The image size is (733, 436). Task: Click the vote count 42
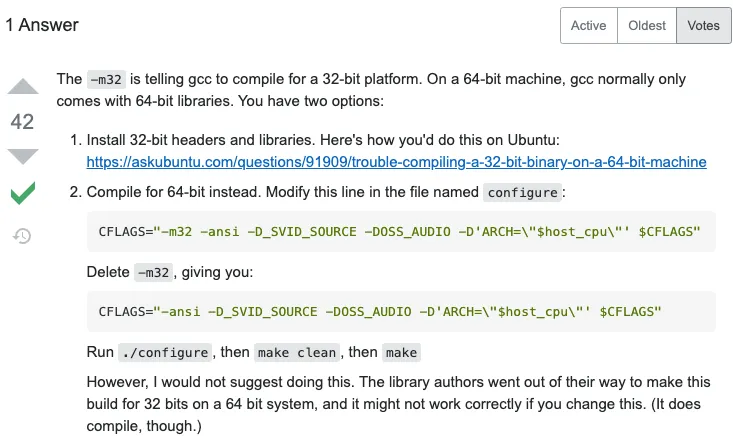[22, 122]
